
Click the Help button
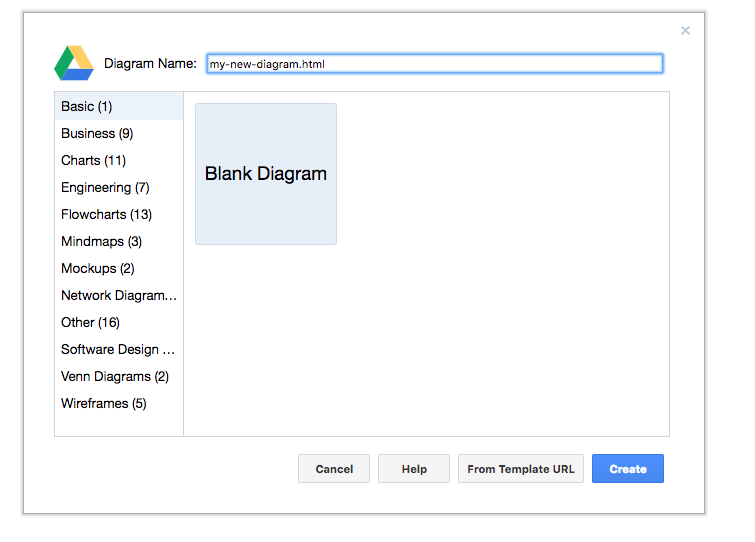click(x=414, y=469)
